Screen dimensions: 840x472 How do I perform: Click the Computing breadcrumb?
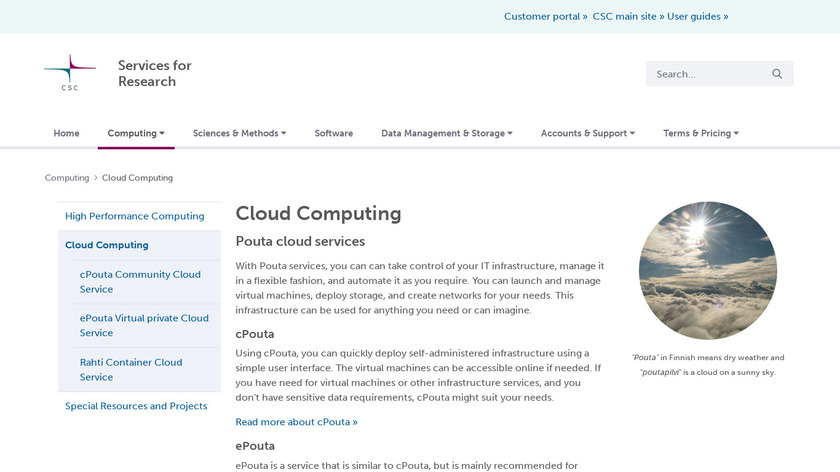pos(67,178)
